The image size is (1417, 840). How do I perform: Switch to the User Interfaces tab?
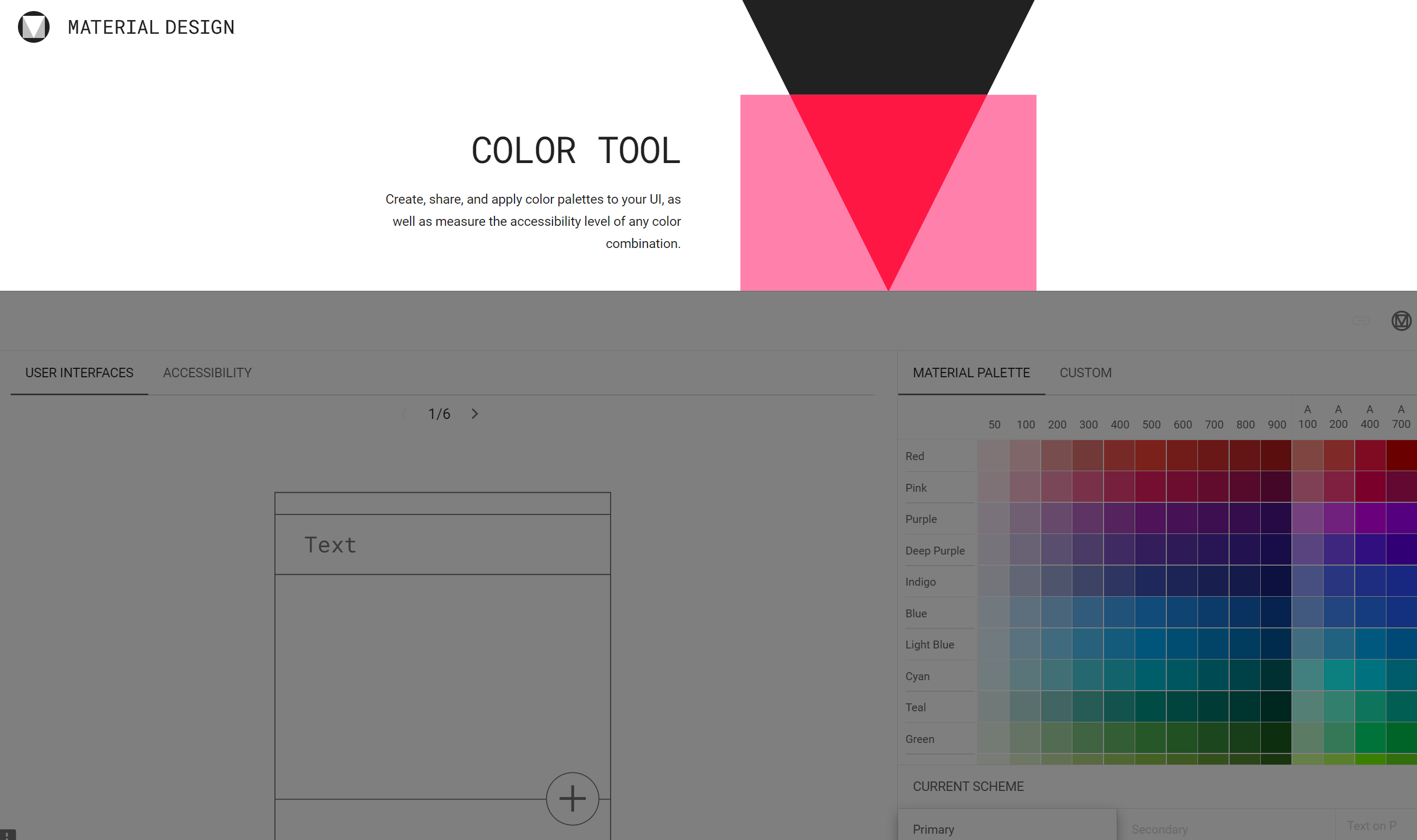pos(79,373)
